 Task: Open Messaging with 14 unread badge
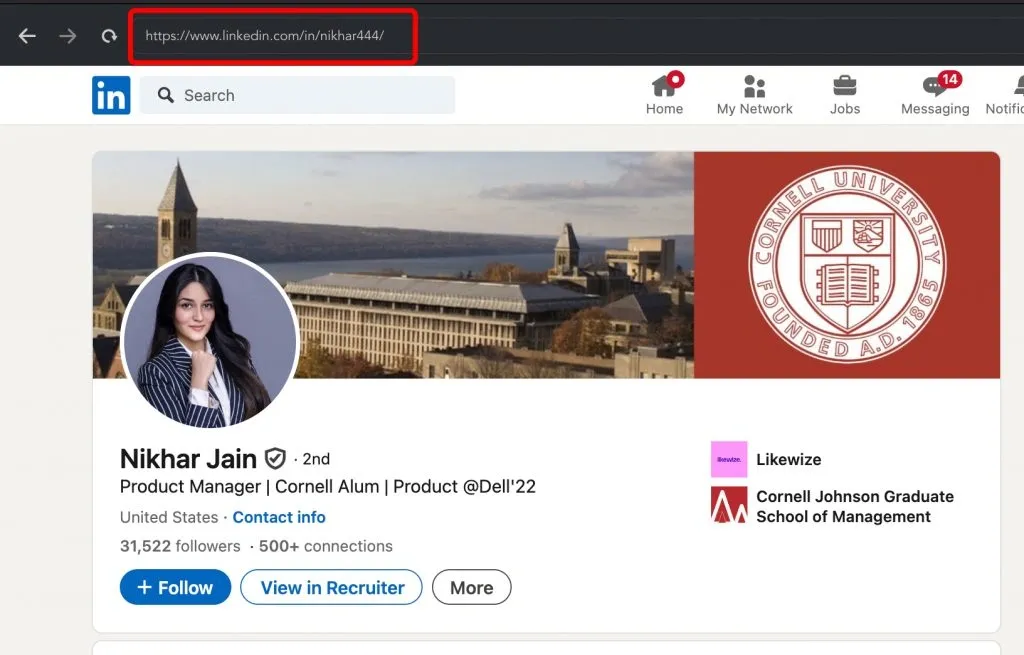click(x=935, y=95)
